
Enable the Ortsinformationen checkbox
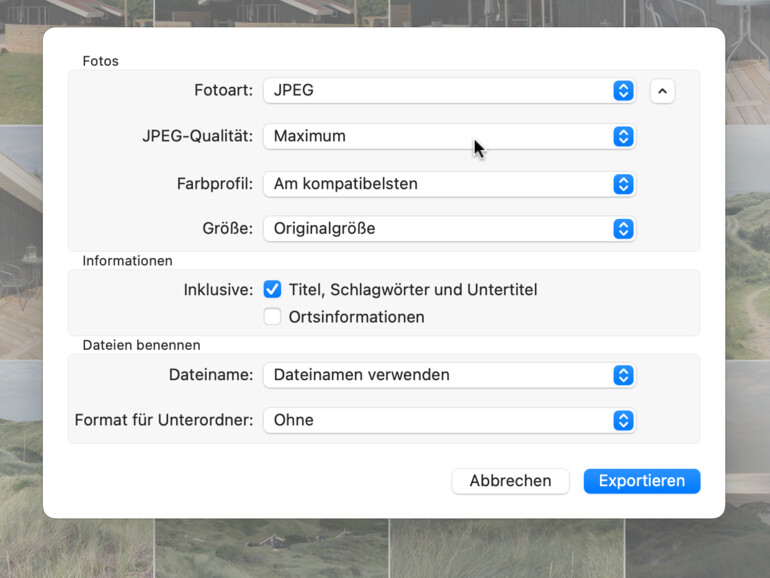click(272, 317)
